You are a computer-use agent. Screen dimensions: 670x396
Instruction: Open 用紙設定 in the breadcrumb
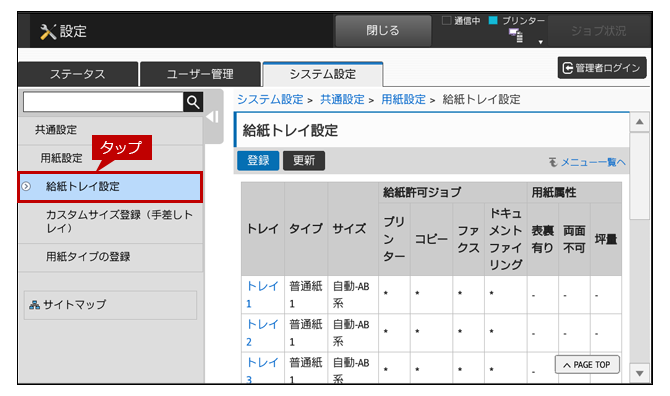coord(403,100)
